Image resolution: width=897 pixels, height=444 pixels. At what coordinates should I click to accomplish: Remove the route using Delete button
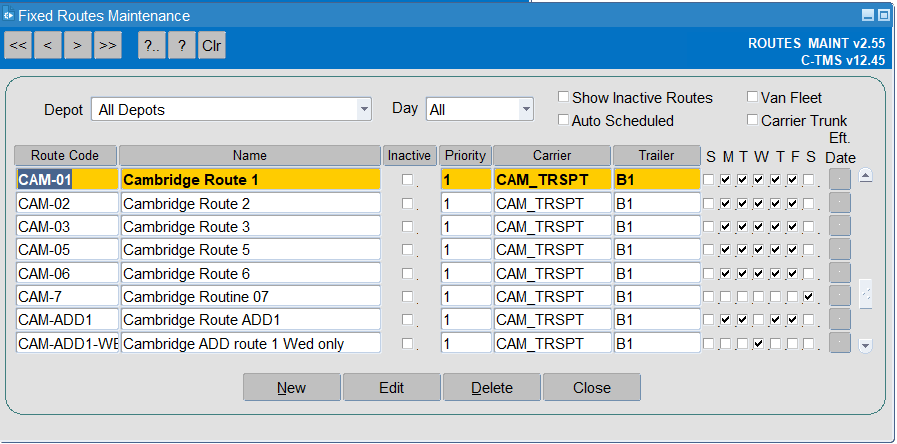tap(492, 387)
